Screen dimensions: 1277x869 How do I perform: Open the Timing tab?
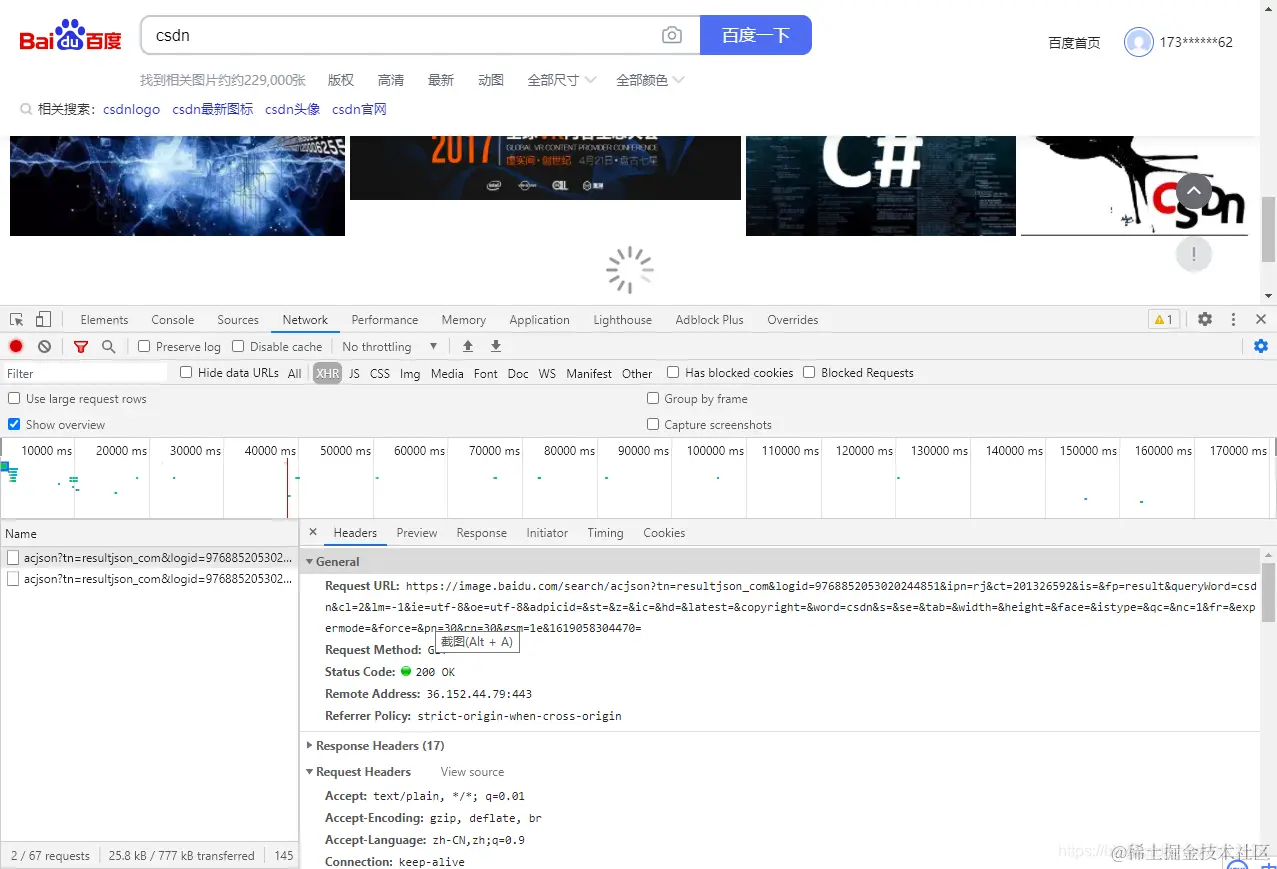point(605,533)
